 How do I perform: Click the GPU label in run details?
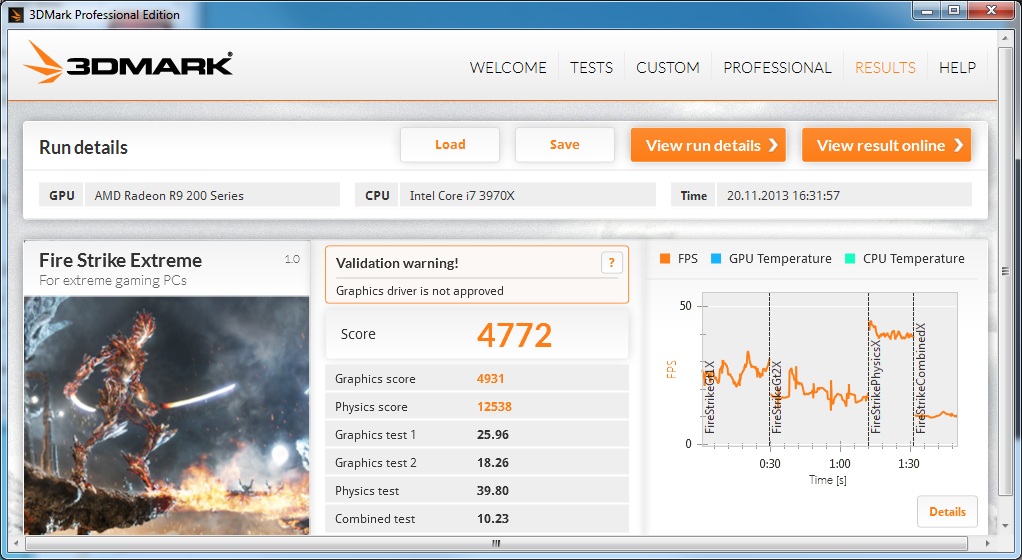pos(62,195)
